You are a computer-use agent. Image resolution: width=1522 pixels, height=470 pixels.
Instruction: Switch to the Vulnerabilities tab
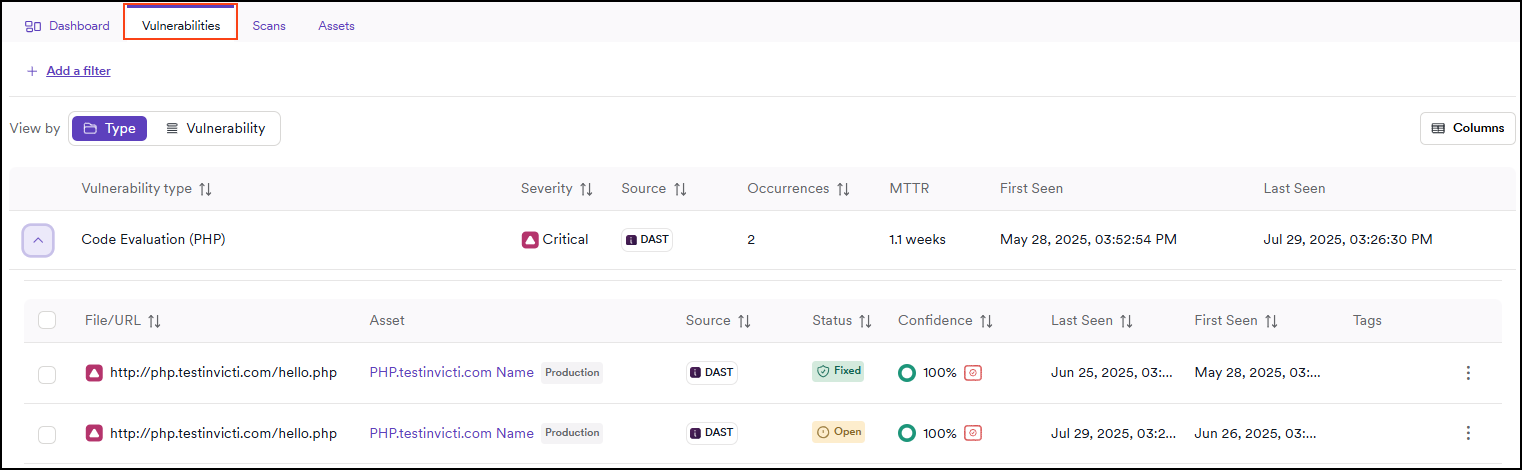[x=181, y=26]
